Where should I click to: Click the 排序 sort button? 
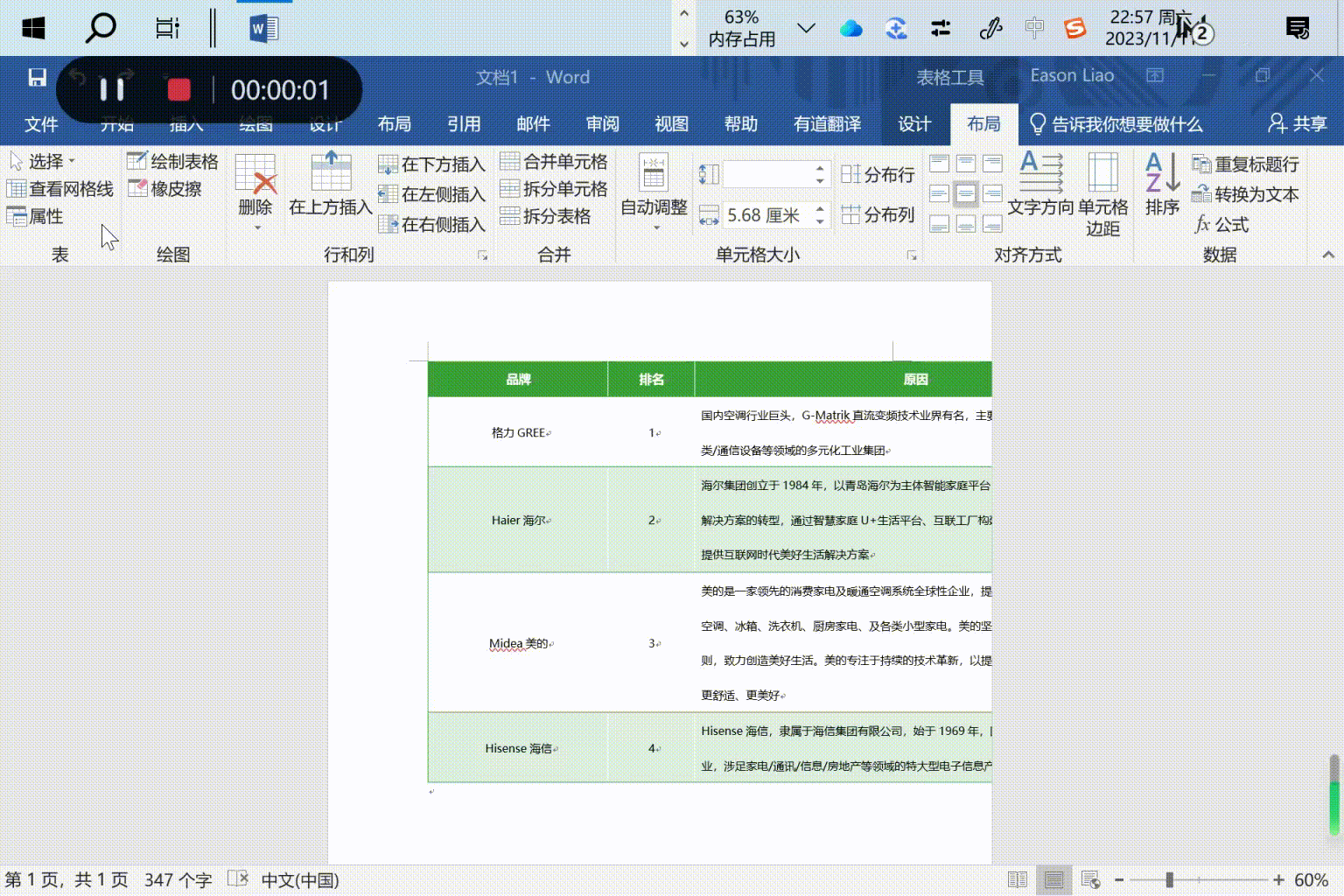(1163, 185)
